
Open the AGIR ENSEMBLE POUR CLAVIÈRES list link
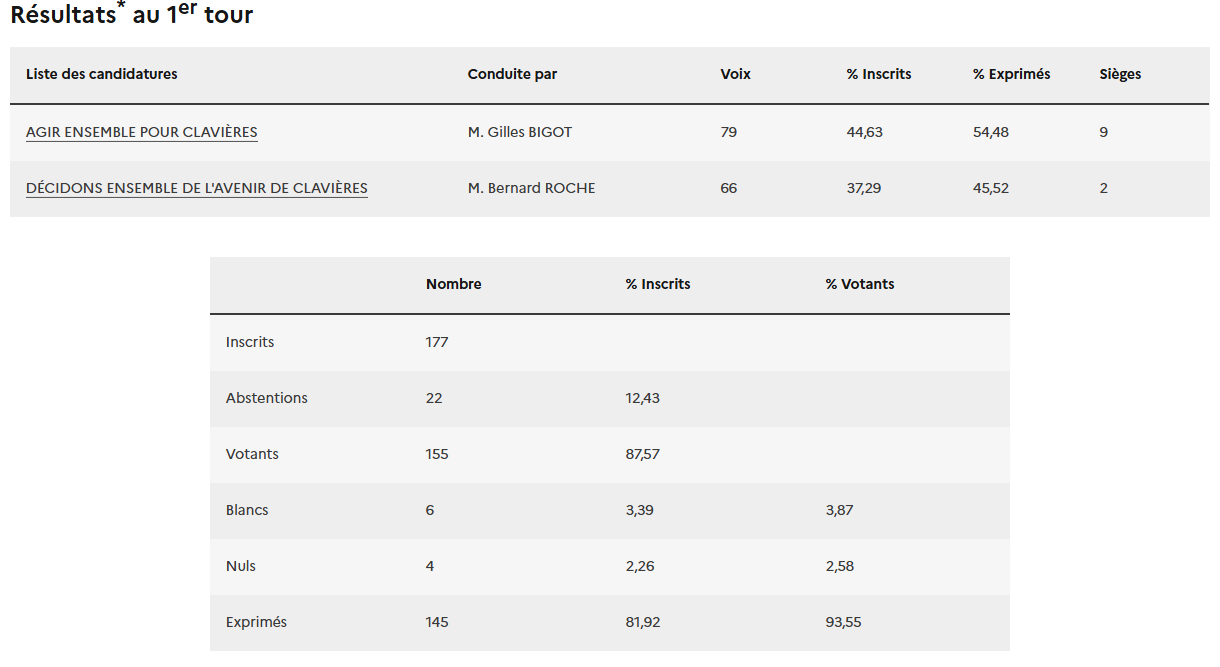[142, 132]
